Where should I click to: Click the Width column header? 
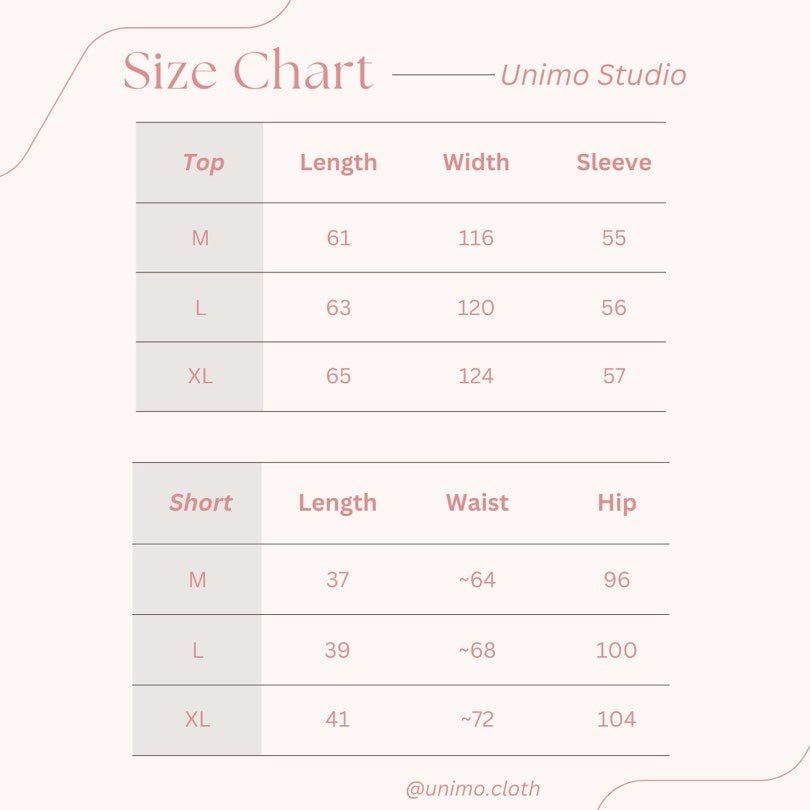tap(476, 162)
